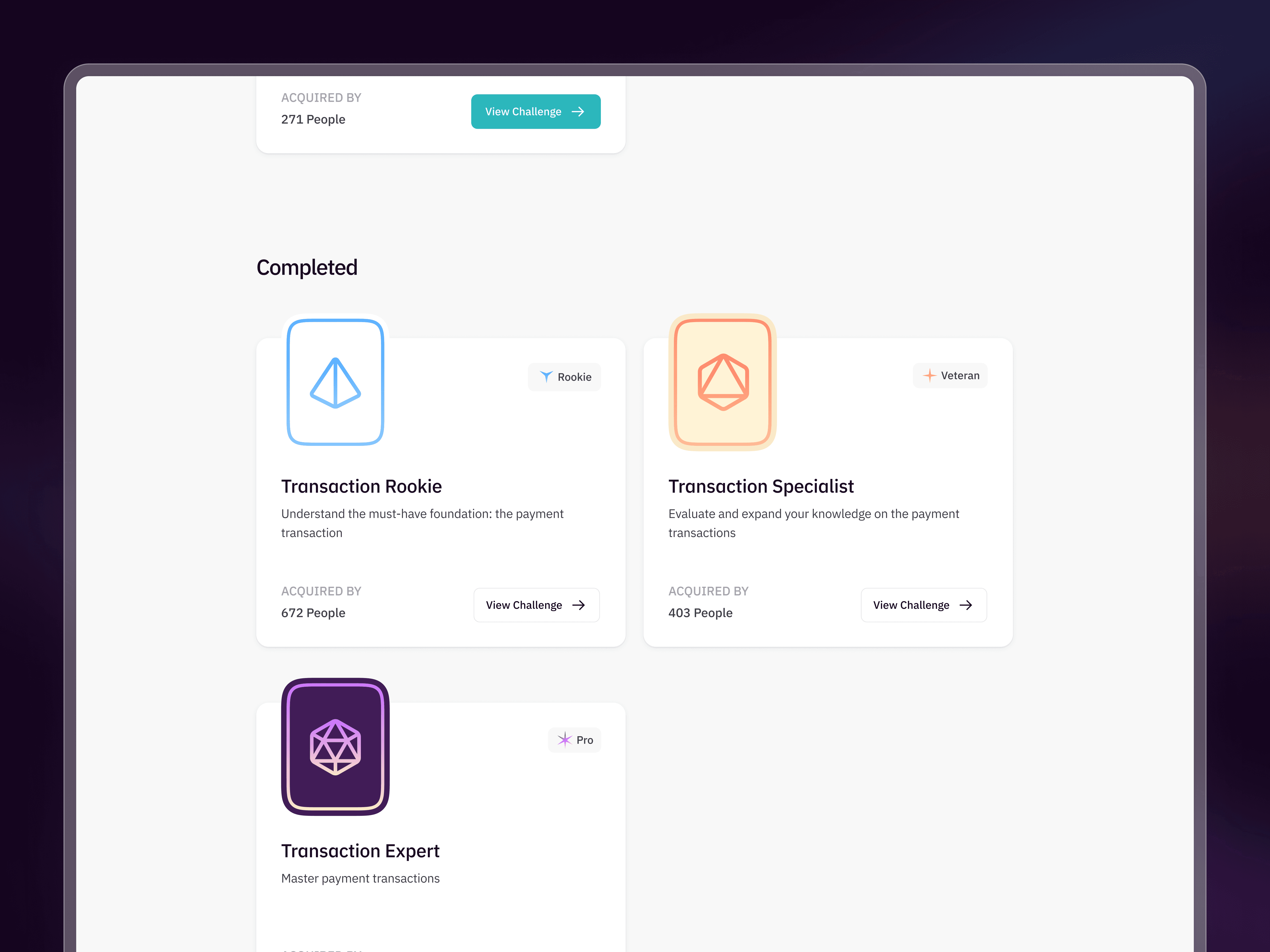The image size is (1270, 952).
Task: Select the Pro level tag
Action: click(575, 740)
